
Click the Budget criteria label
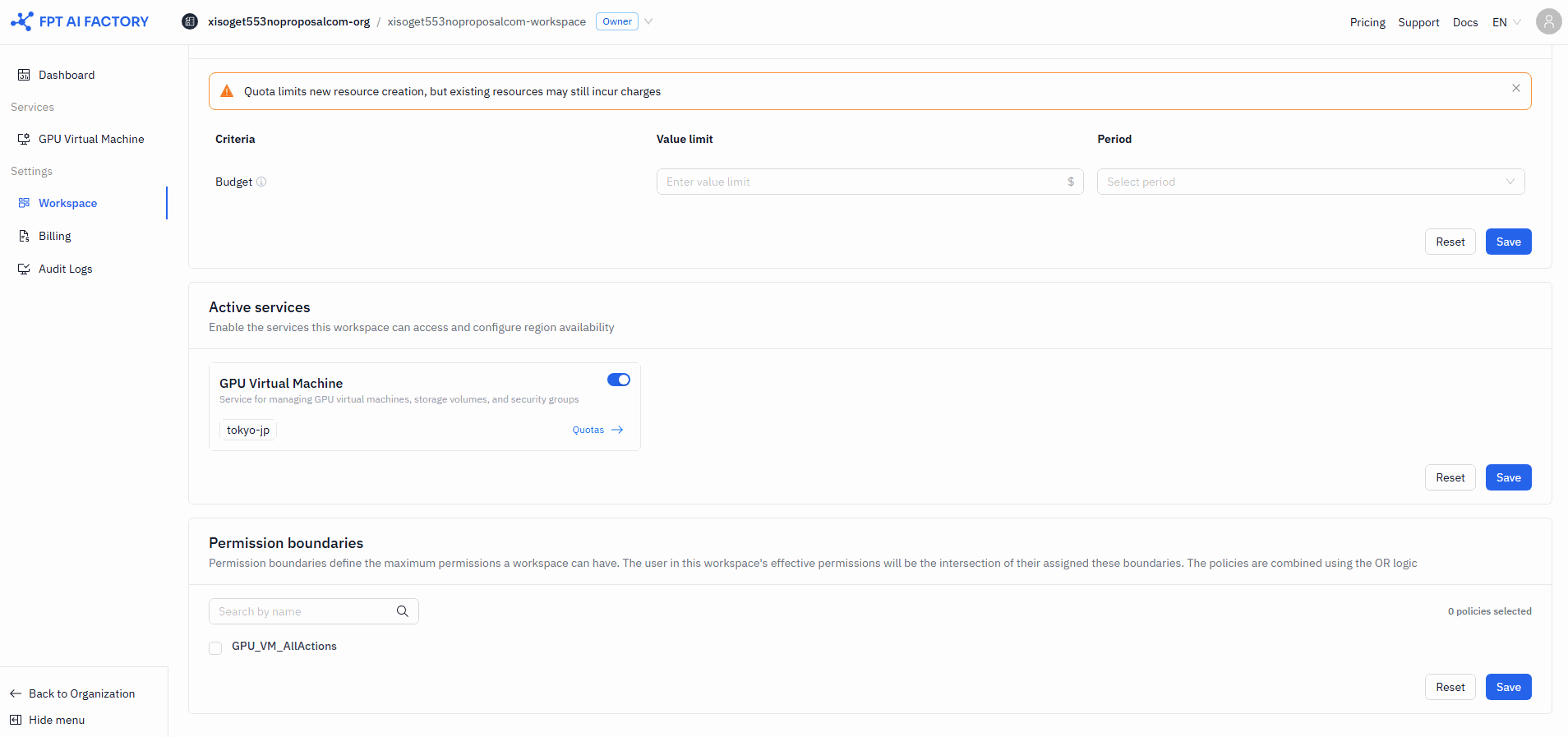coord(233,182)
